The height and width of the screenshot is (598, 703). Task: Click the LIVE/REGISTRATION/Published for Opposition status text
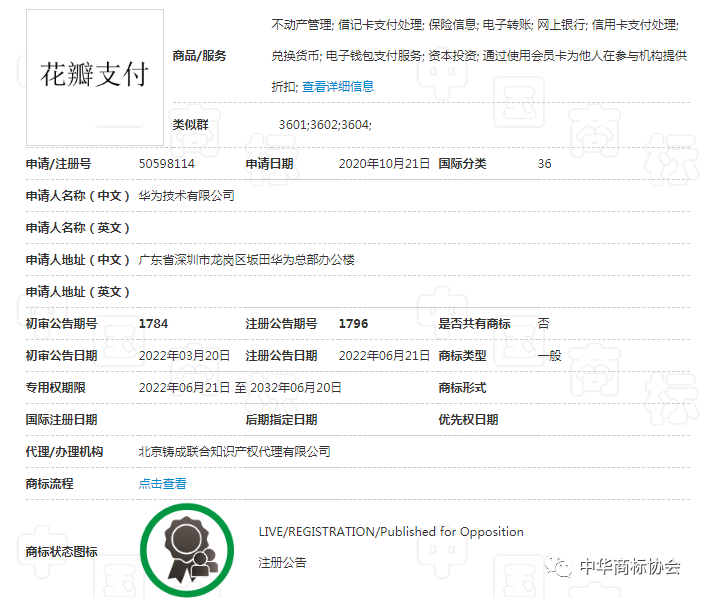(x=391, y=532)
